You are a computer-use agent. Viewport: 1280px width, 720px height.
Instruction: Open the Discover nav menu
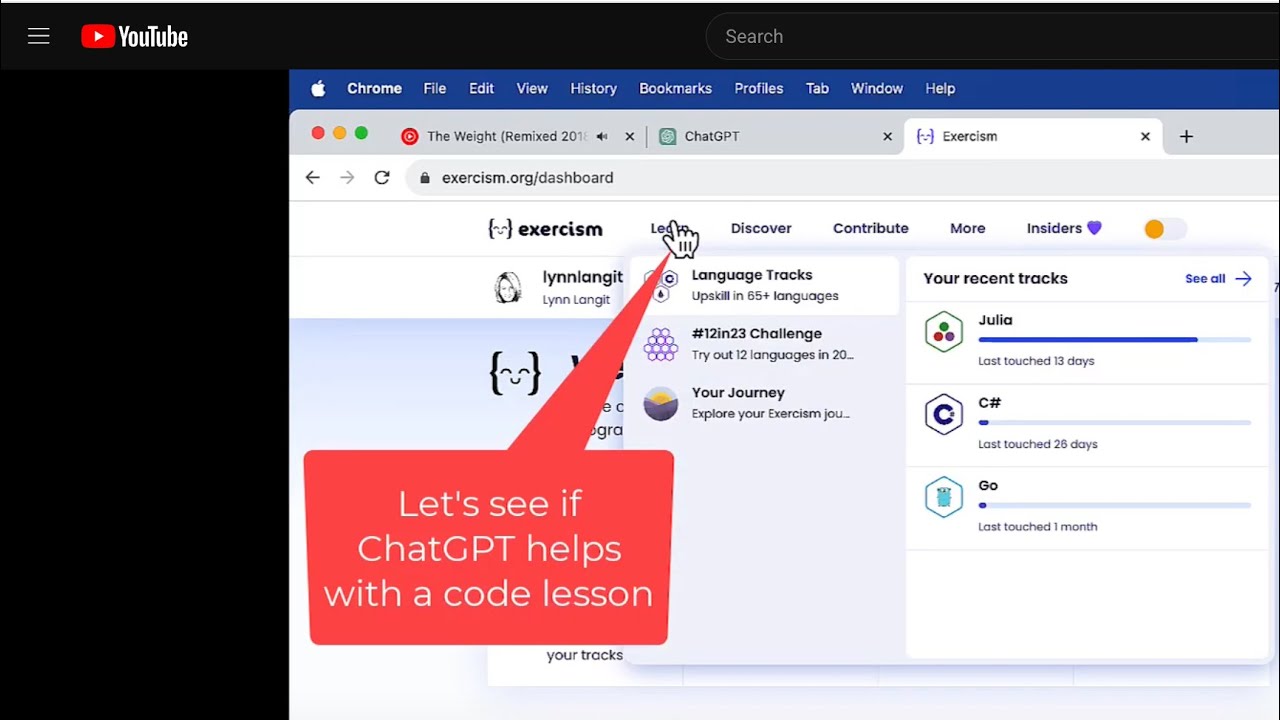click(x=761, y=228)
